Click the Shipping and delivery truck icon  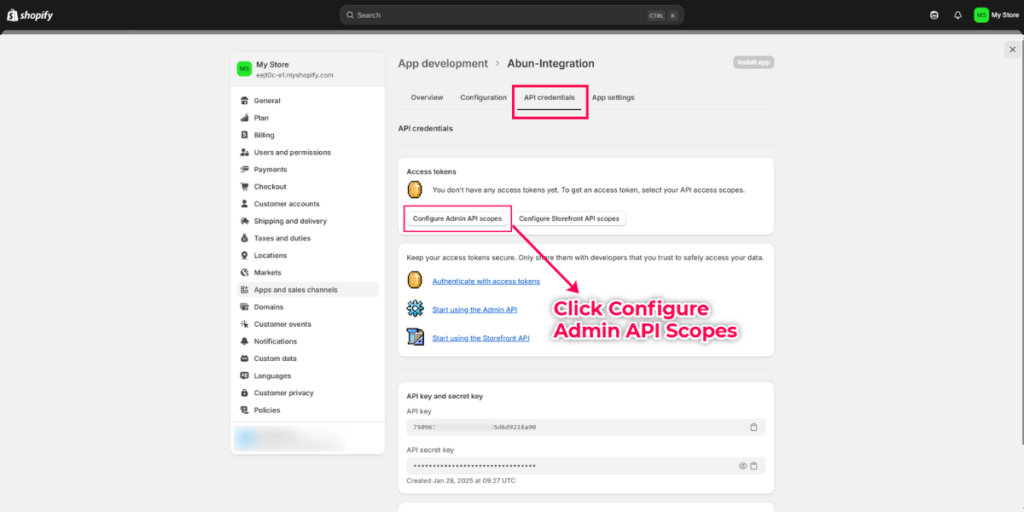(x=244, y=221)
